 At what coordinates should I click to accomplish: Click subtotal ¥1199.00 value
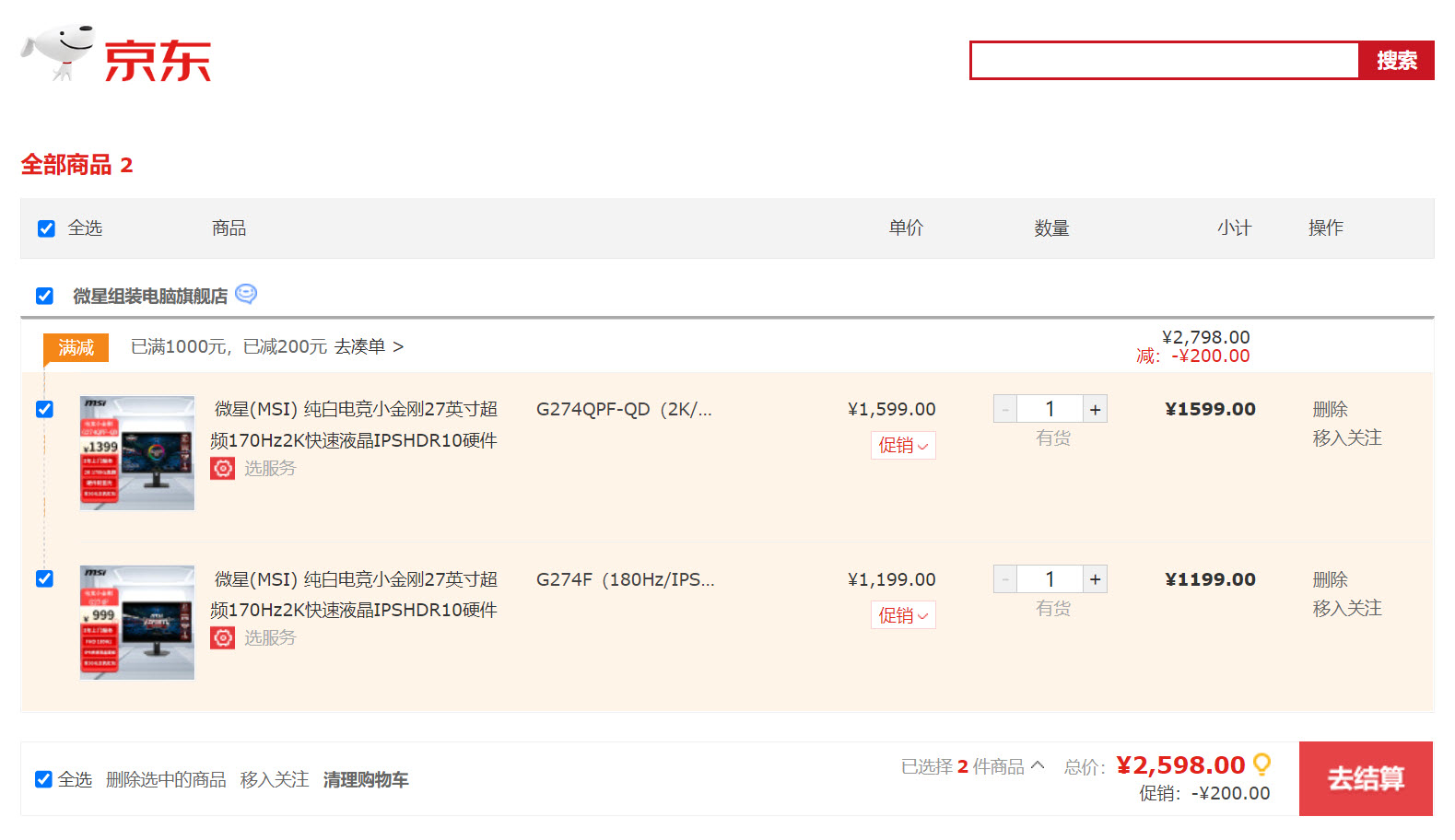click(x=1210, y=579)
